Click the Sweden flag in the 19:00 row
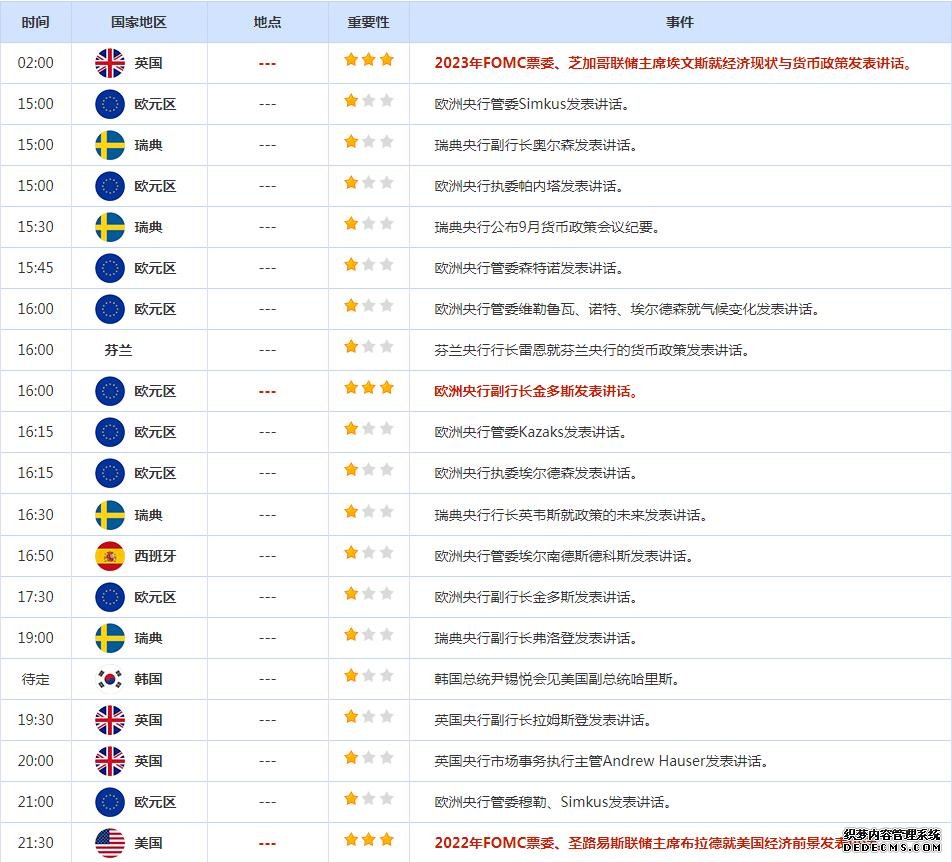This screenshot has width=952, height=862. click(110, 638)
